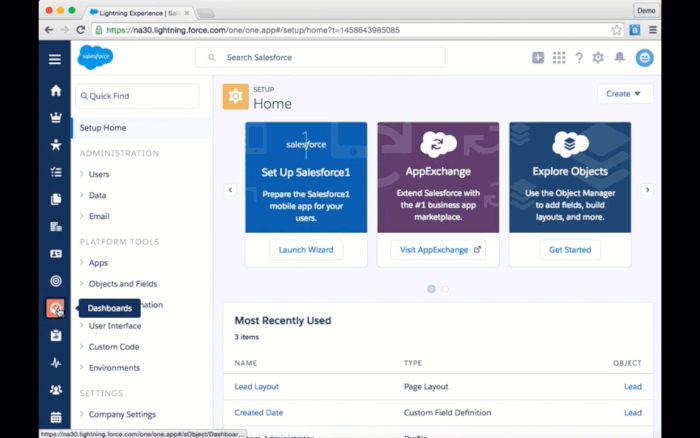Click the Set Up Salesforce1 card image

pos(306,177)
